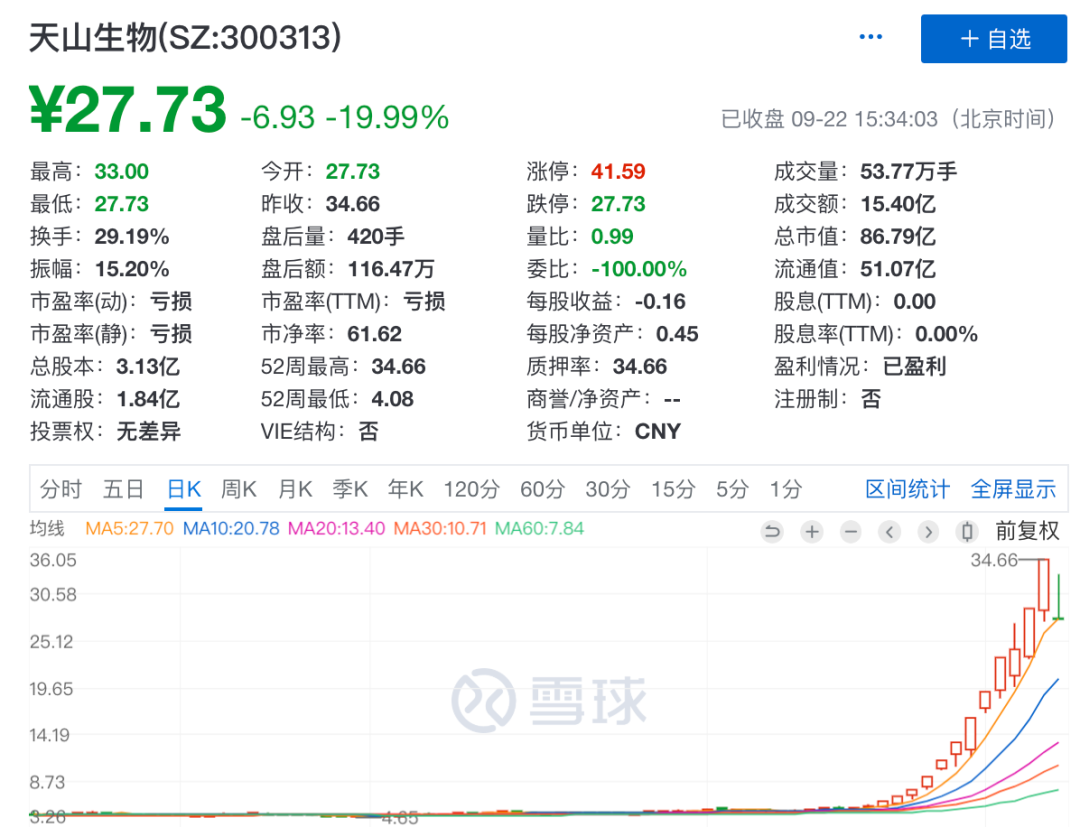Click the MA60:7.84 indicator label
This screenshot has height=827, width=1080.
[x=539, y=529]
